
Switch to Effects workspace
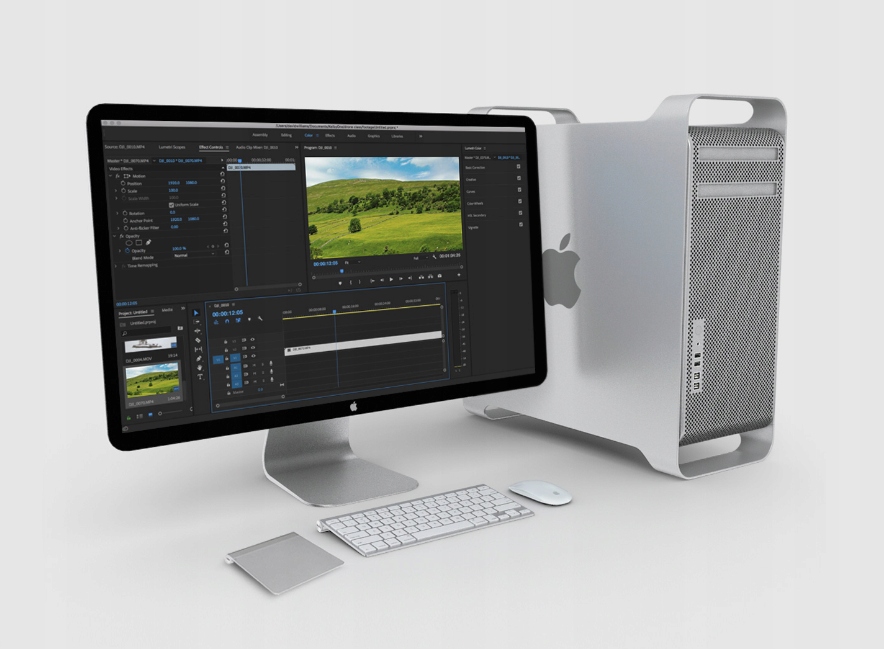(x=330, y=135)
